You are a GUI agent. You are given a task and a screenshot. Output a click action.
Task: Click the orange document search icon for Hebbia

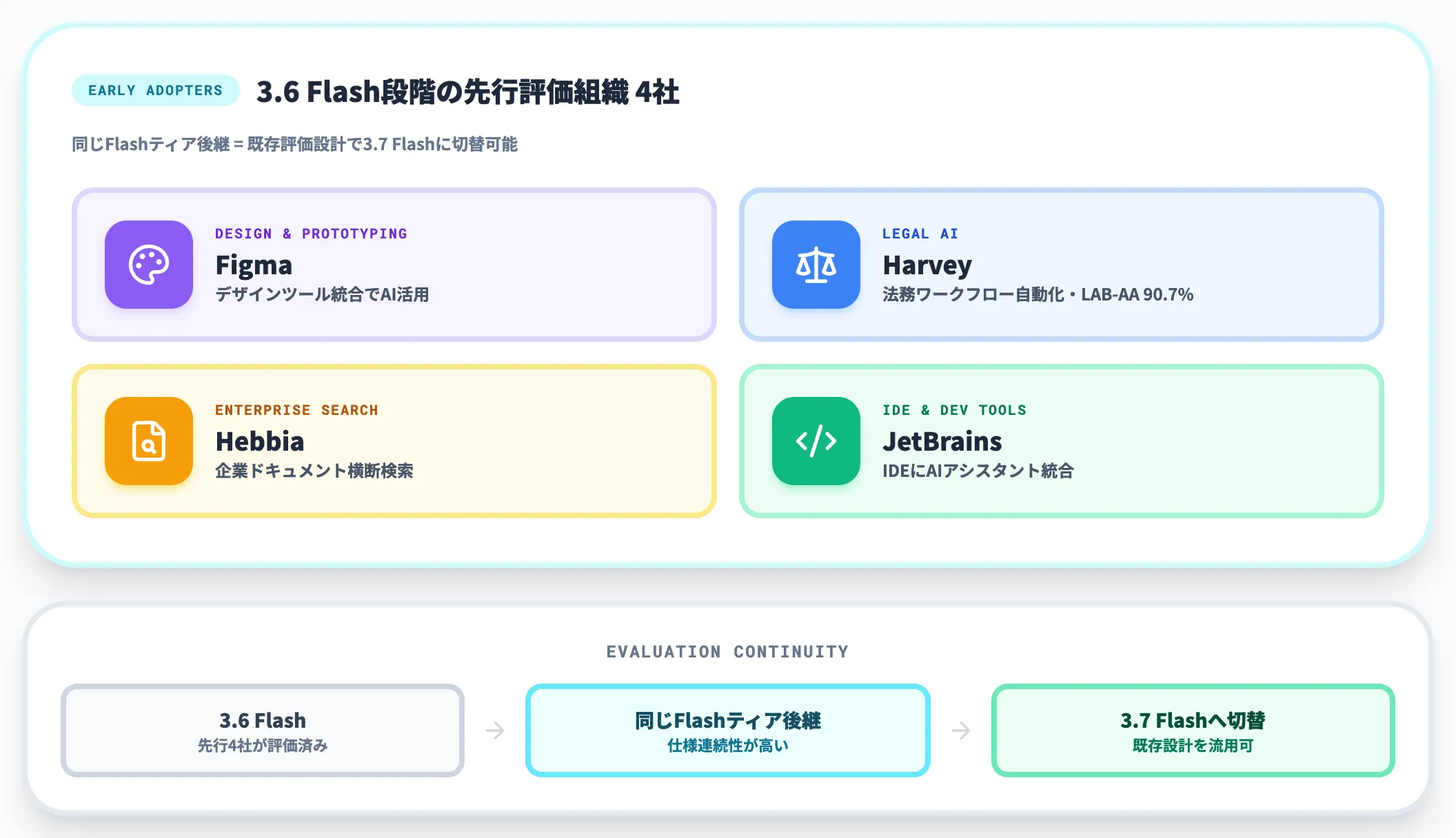pyautogui.click(x=149, y=441)
